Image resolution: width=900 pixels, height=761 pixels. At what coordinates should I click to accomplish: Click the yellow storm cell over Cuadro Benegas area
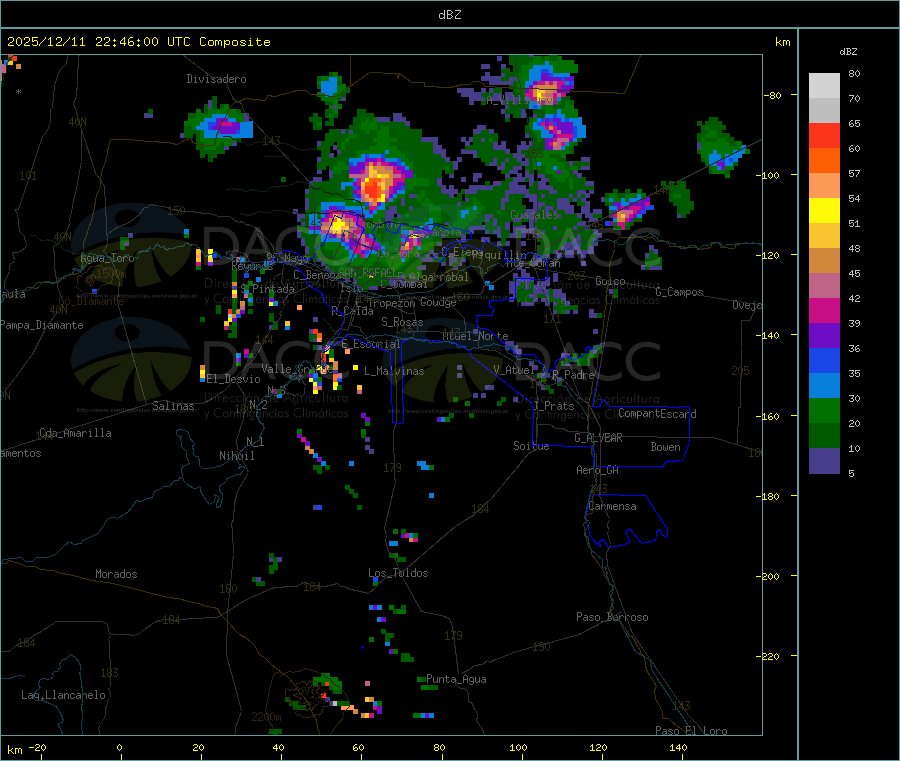pos(337,224)
